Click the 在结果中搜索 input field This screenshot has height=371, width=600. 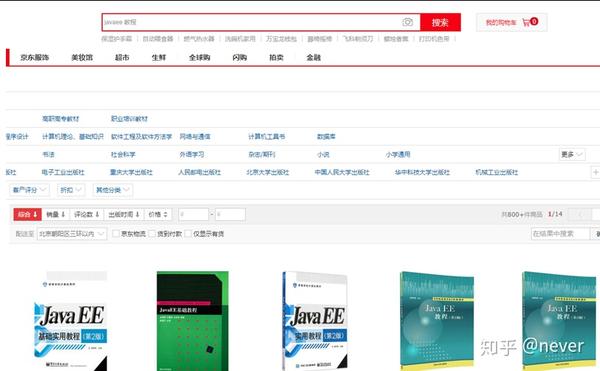point(561,234)
